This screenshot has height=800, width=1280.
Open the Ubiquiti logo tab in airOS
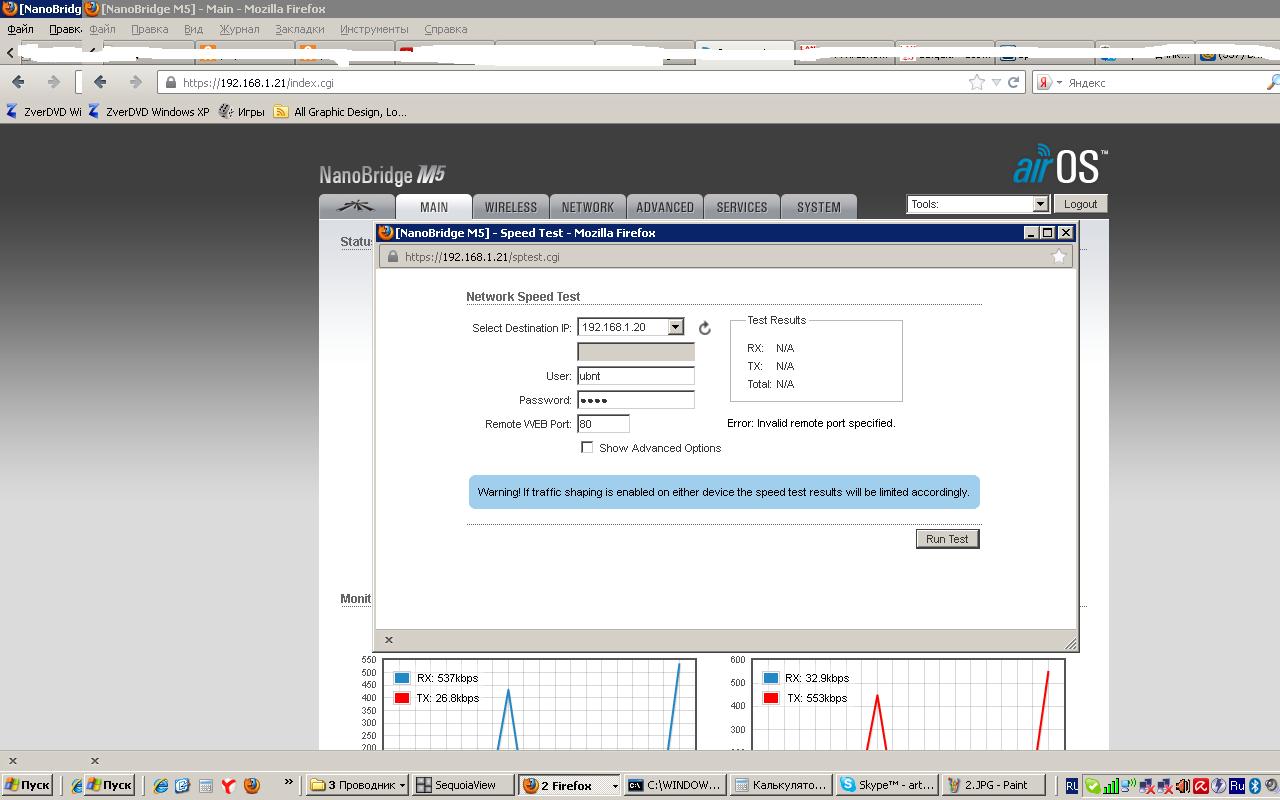[x=356, y=207]
